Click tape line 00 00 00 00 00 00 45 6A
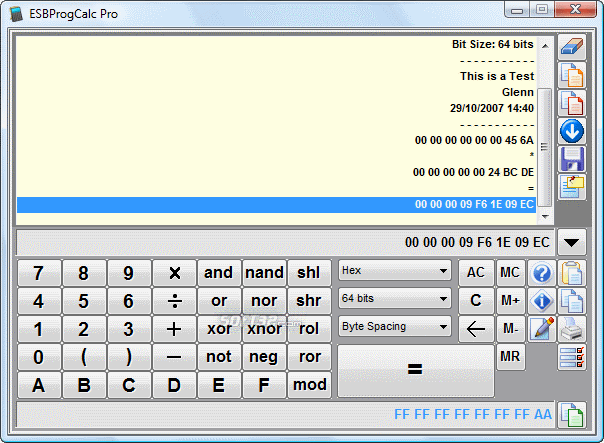The image size is (604, 443). 474,140
